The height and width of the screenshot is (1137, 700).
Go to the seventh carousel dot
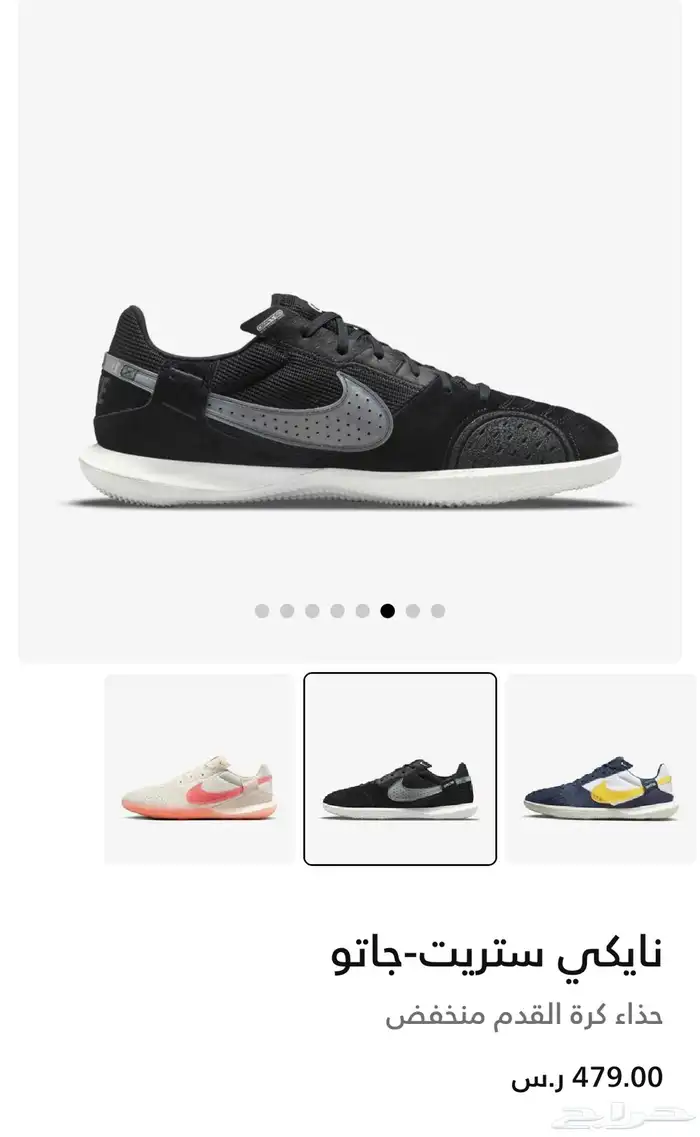413,611
